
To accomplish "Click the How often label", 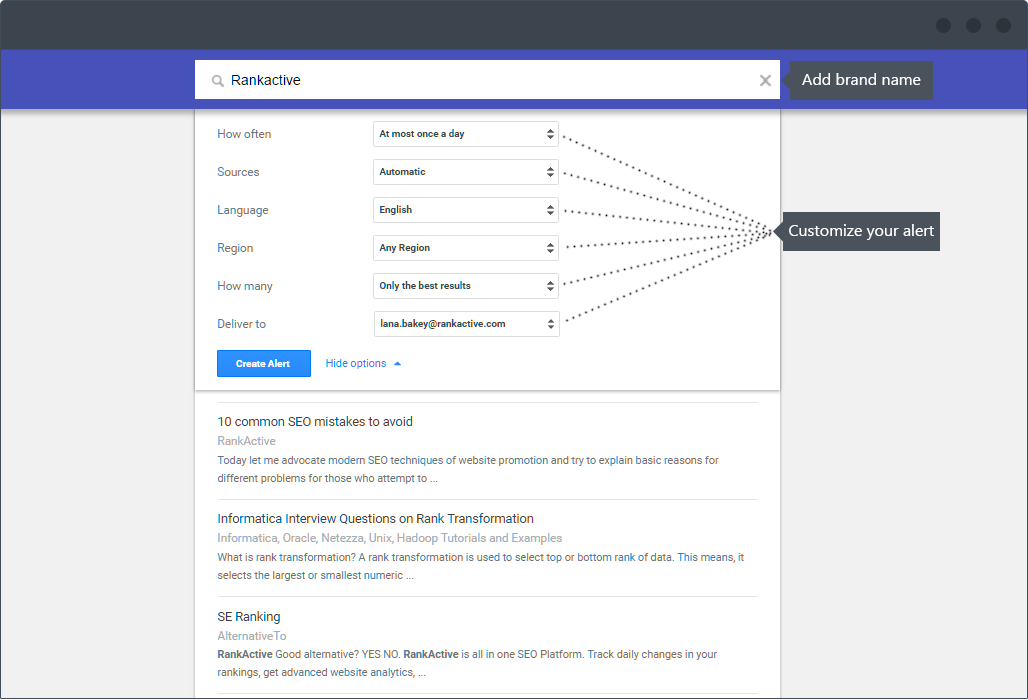I will point(244,134).
